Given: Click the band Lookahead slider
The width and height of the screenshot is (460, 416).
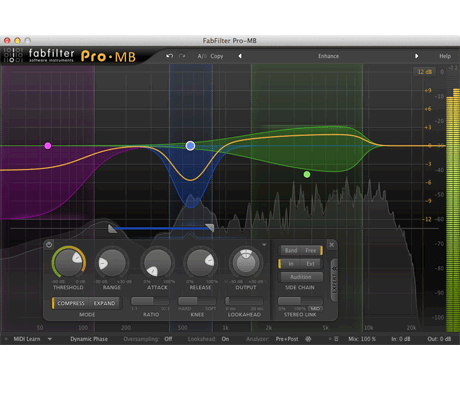Looking at the screenshot, I should click(244, 301).
